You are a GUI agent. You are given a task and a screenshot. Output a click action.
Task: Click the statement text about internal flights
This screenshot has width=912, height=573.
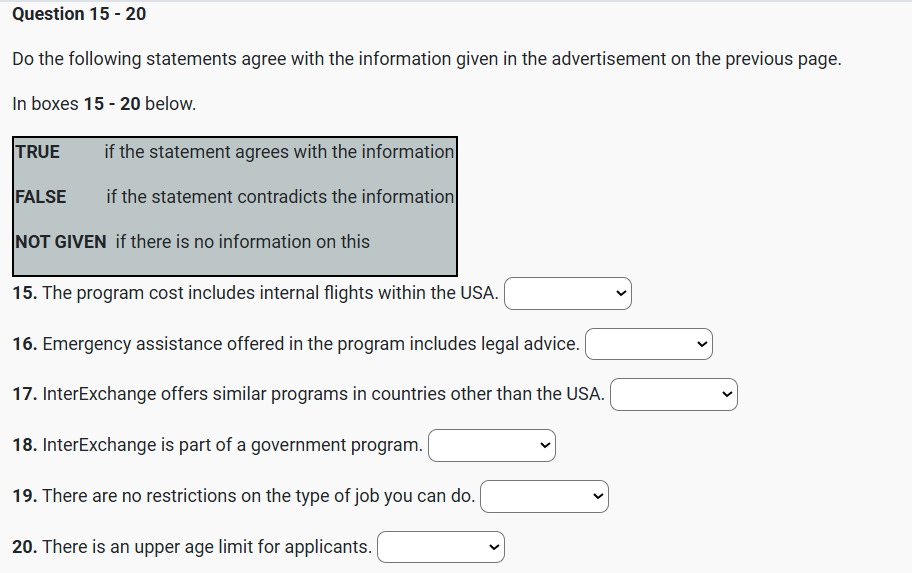pyautogui.click(x=270, y=294)
